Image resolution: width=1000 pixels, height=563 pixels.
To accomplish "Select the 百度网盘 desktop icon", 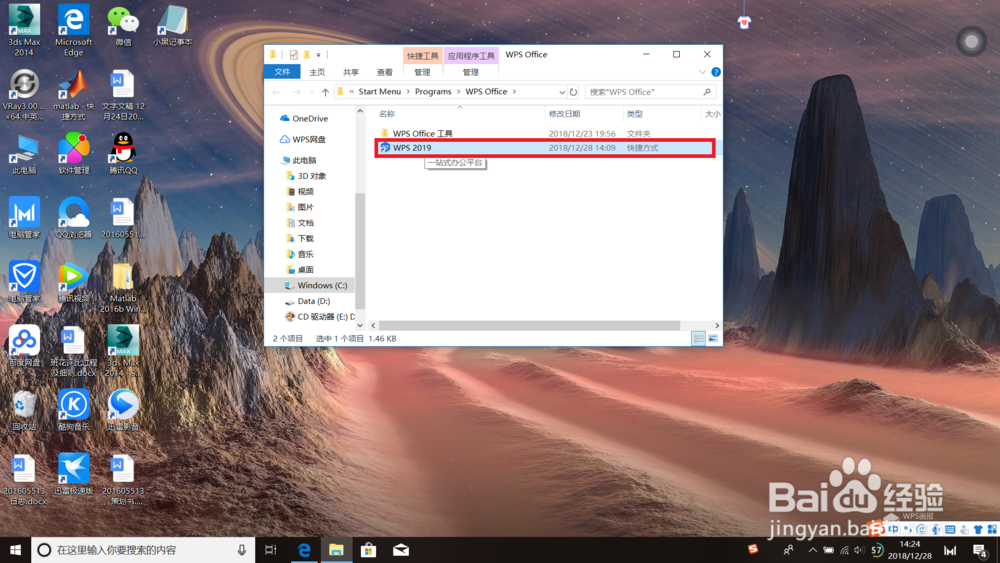I will pyautogui.click(x=24, y=346).
